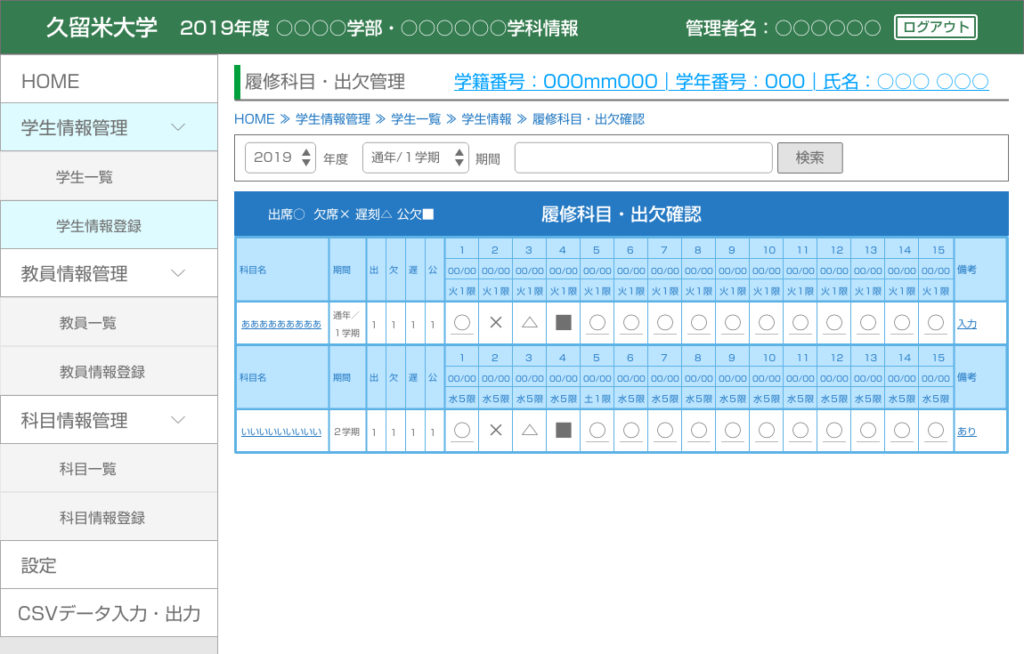The image size is (1024, 654).
Task: Open CSVデータ入力・出力 from the sidebar
Action: (109, 612)
